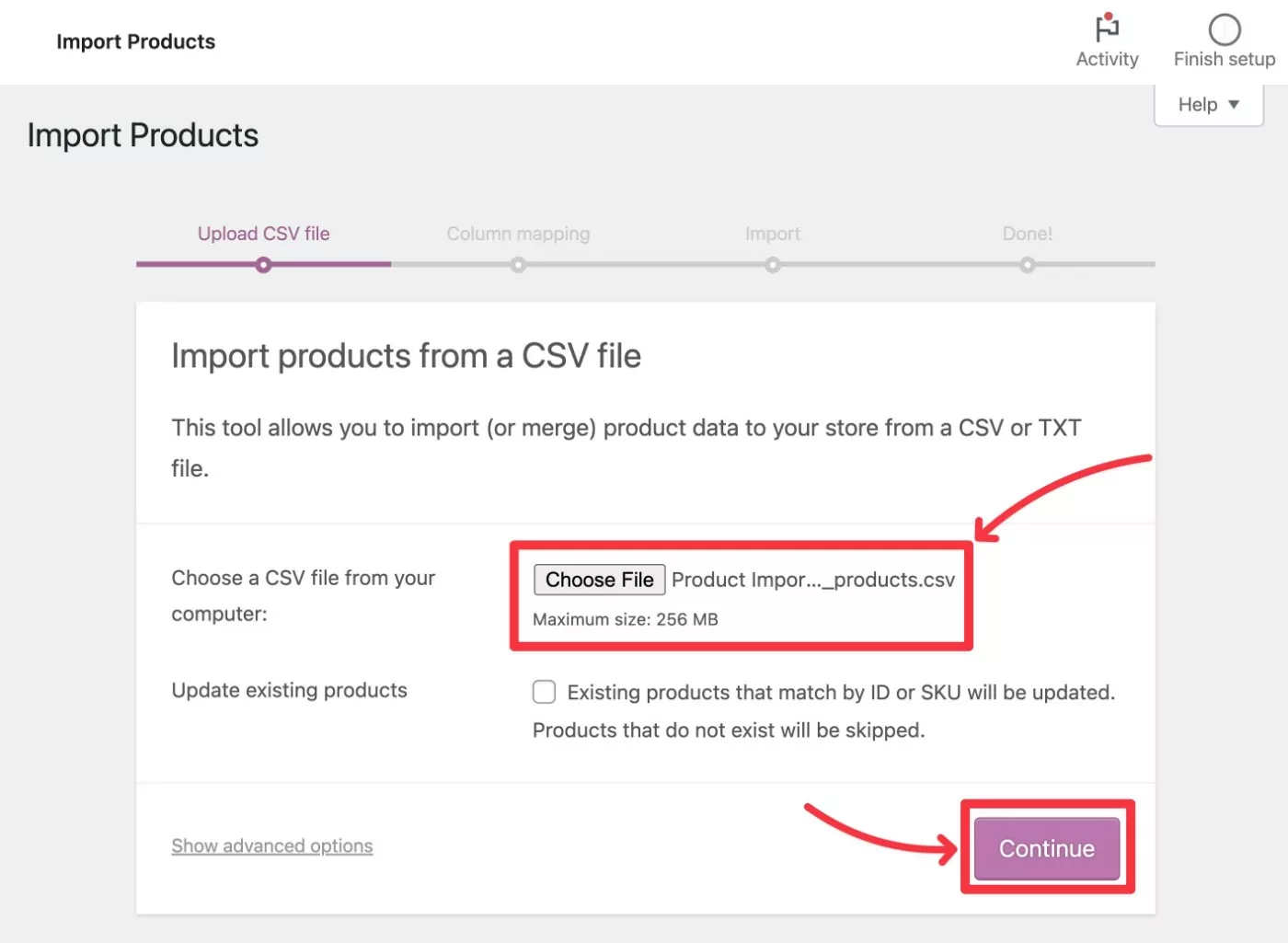Click the Import step progress dot
1288x943 pixels.
[x=773, y=265]
